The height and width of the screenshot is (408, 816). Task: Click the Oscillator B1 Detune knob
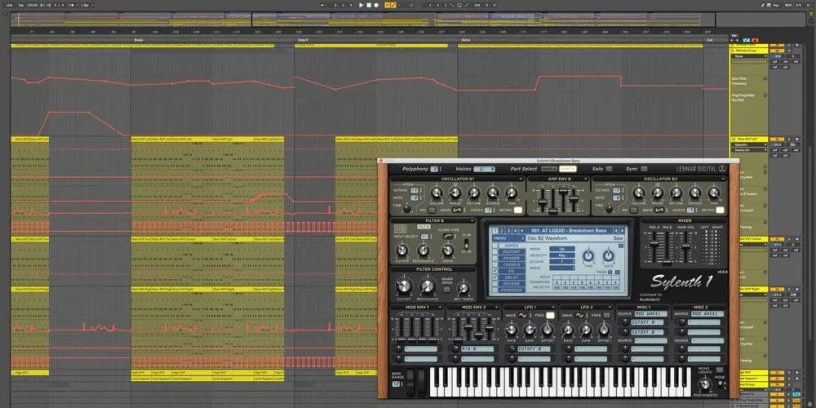point(474,194)
